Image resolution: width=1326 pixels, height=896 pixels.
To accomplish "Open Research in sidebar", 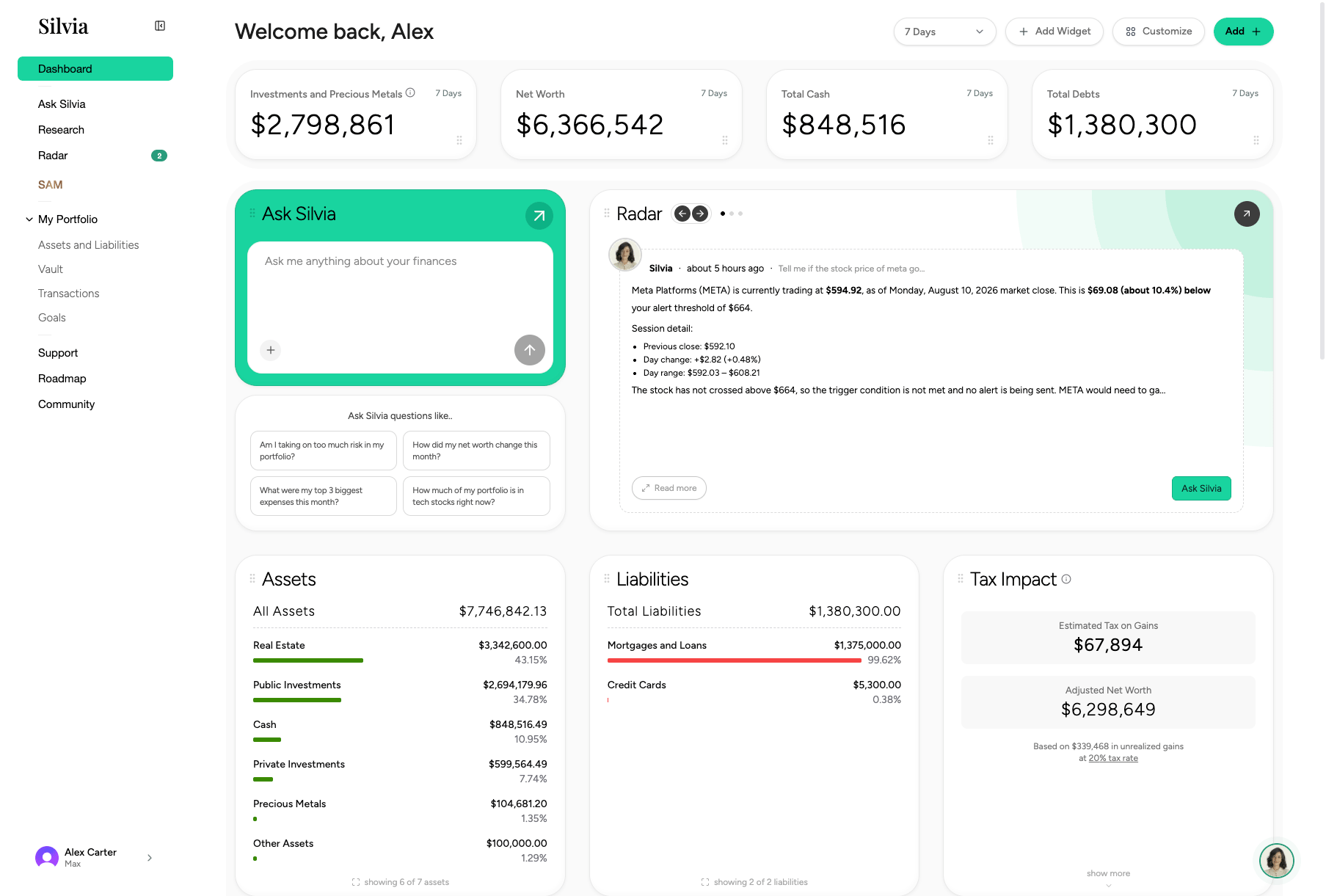I will pos(61,130).
